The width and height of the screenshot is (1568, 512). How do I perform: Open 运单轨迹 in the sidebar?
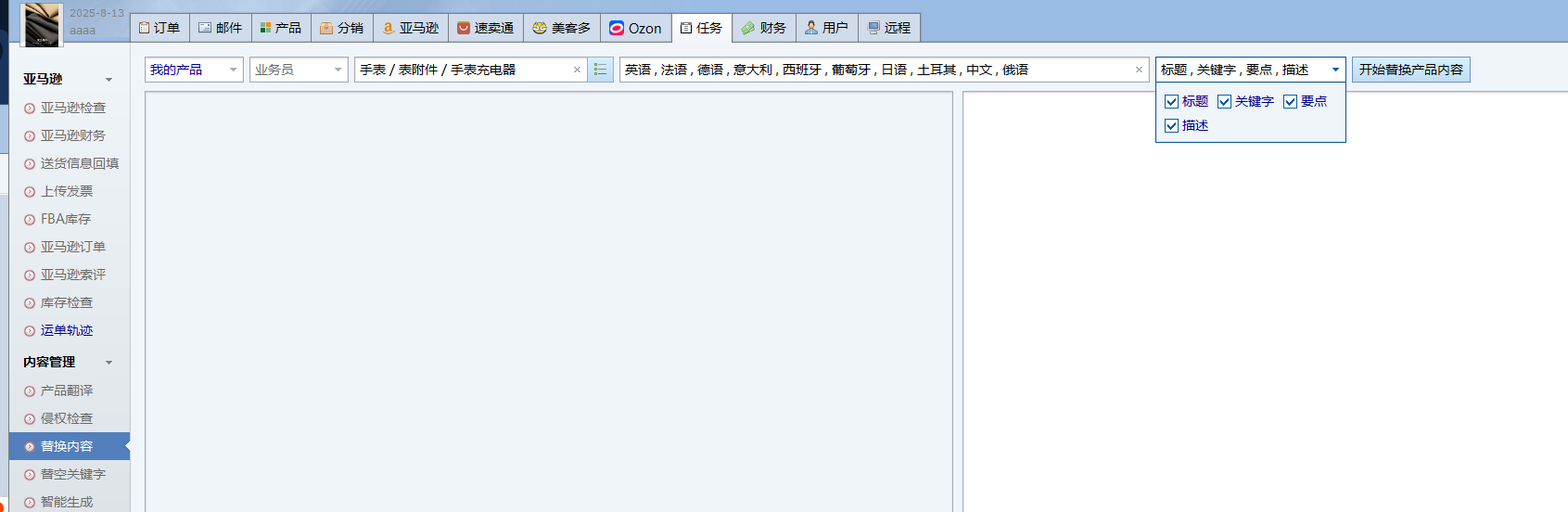point(66,330)
